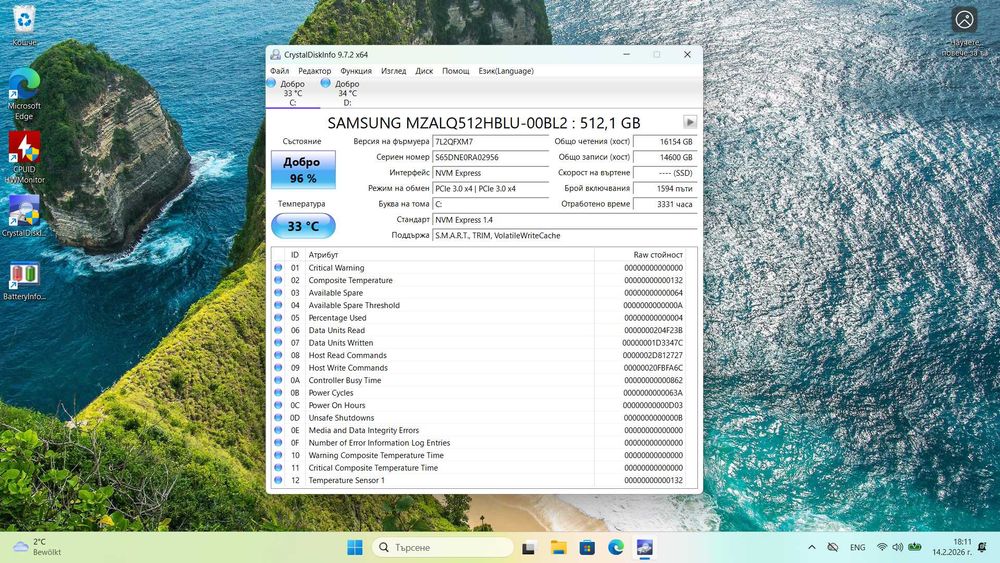The width and height of the screenshot is (1000, 563).
Task: Click the CrystalDiskInfo title bar icon
Action: 276,55
